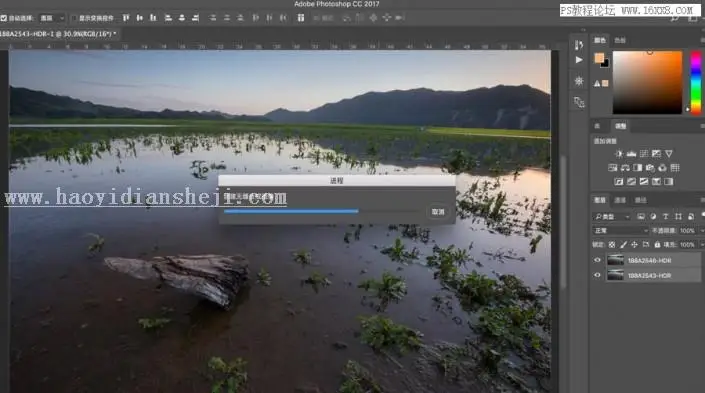The image size is (705, 393).
Task: Switch to the Adjustments panel tab
Action: 620,126
